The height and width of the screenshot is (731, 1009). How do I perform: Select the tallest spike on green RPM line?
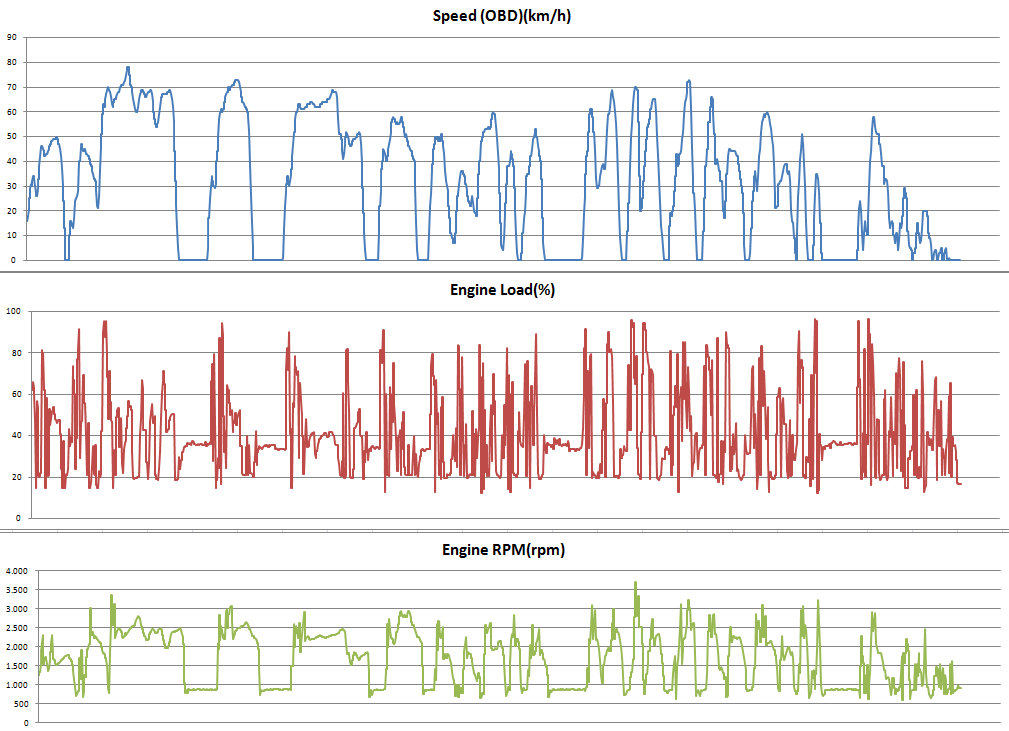(x=635, y=582)
